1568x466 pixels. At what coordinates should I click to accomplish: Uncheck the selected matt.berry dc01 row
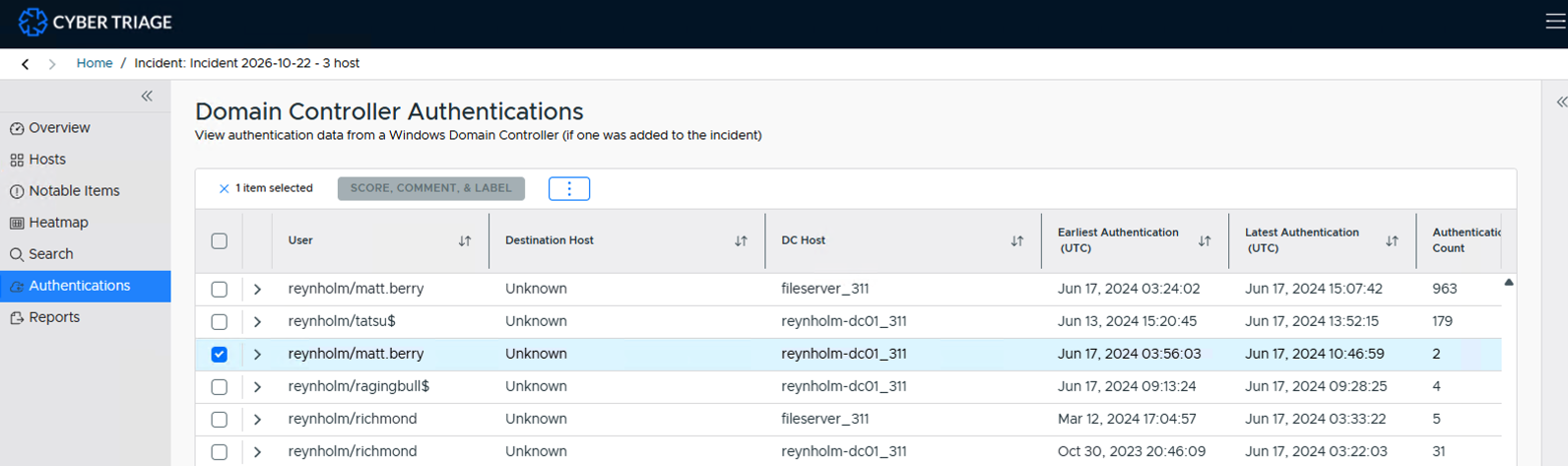[219, 355]
